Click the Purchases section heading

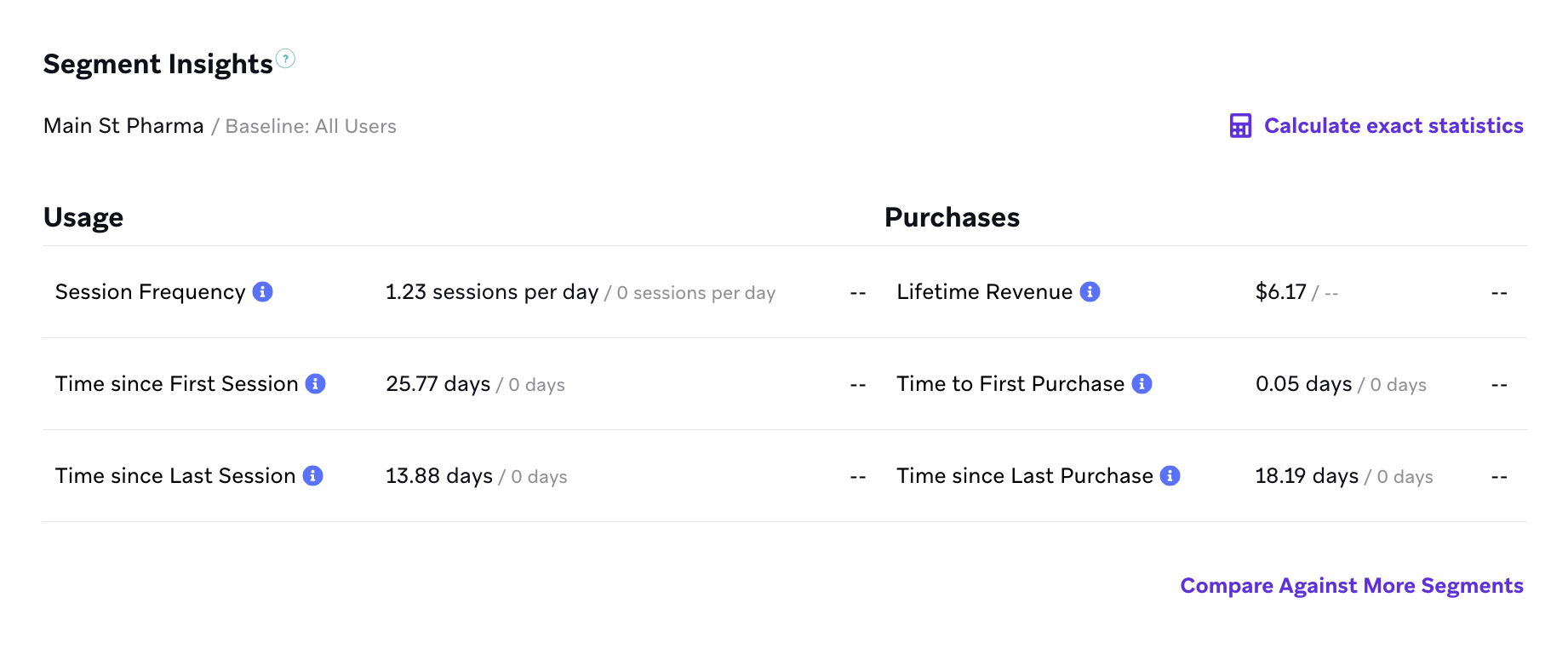click(952, 218)
